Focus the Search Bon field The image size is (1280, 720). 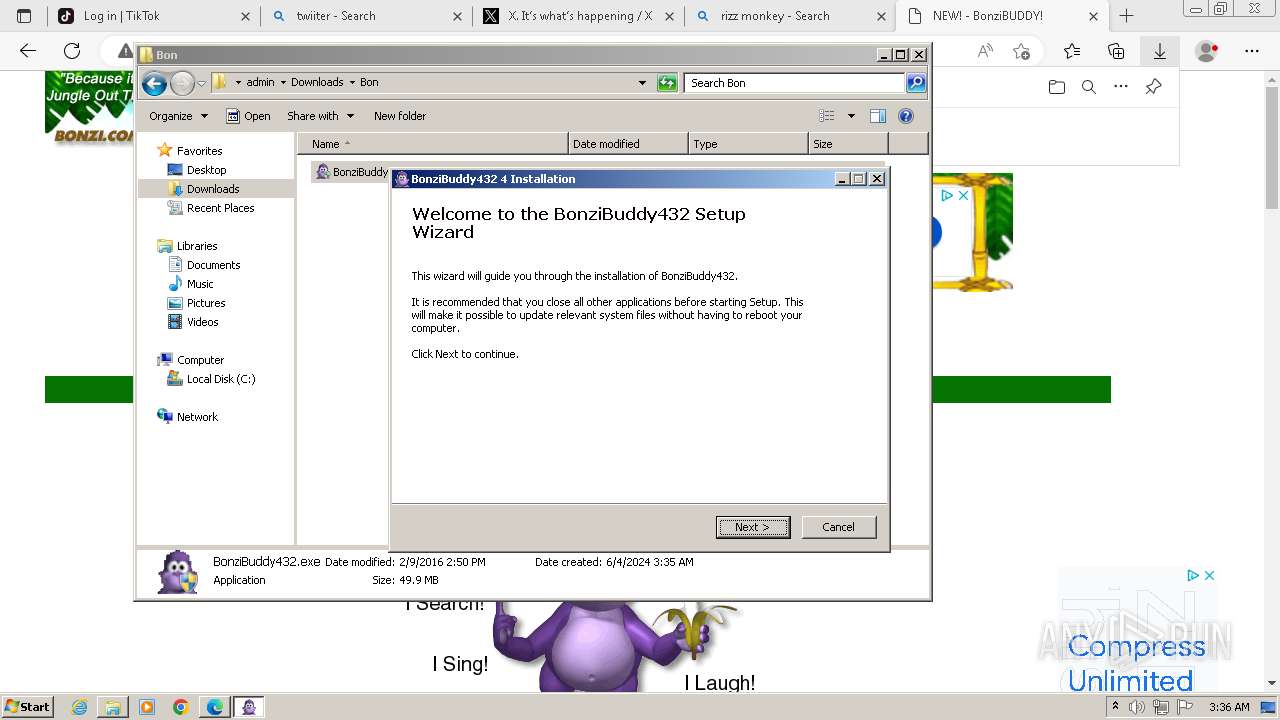(x=795, y=83)
